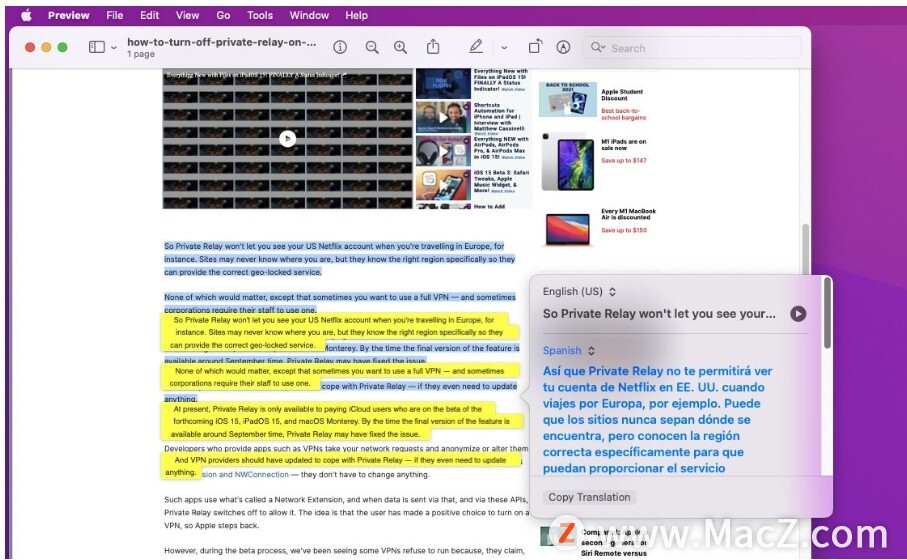Image resolution: width=907 pixels, height=560 pixels.
Task: Open the Go menu
Action: (223, 16)
